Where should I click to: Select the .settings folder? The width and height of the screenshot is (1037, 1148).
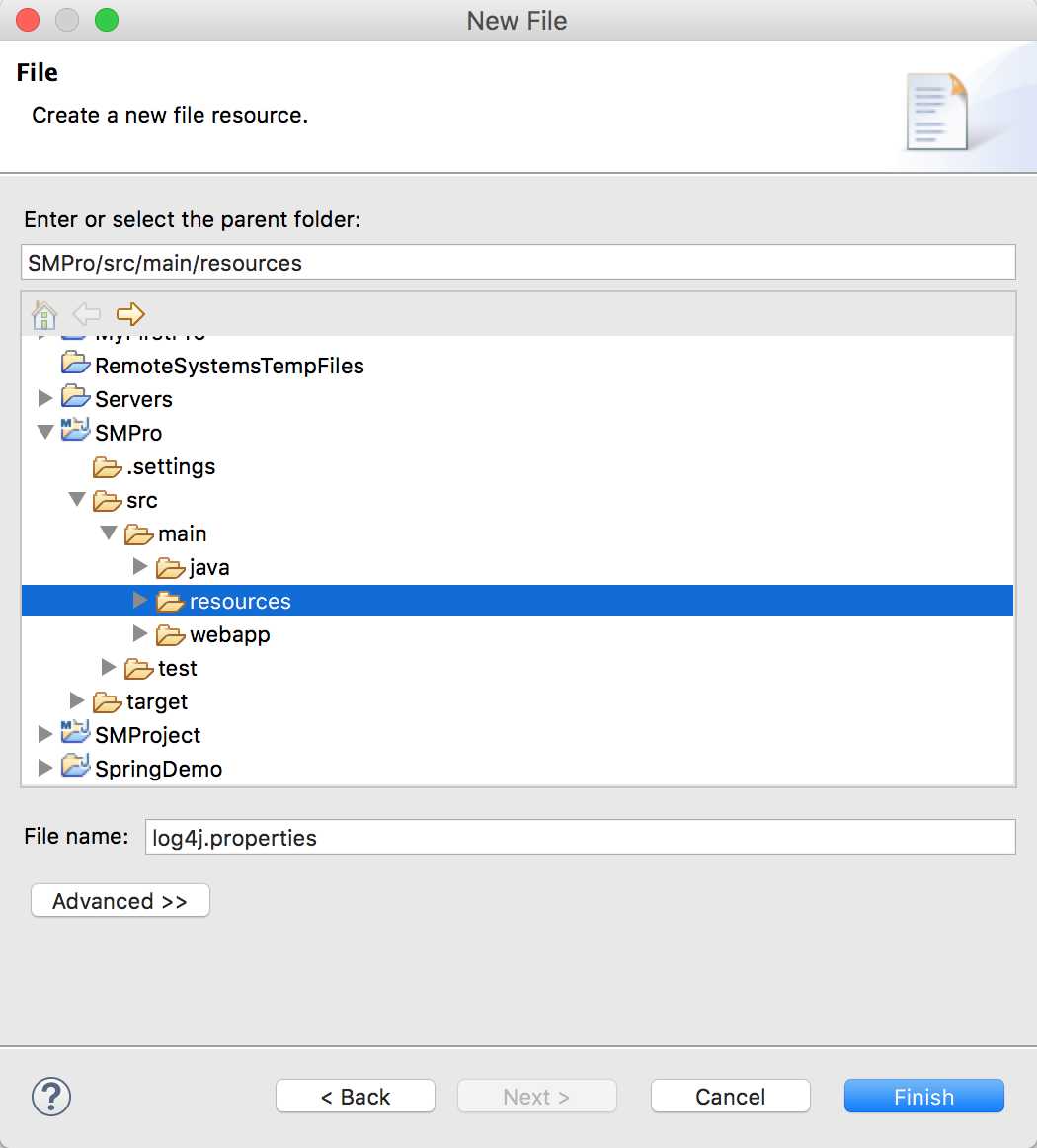[170, 466]
